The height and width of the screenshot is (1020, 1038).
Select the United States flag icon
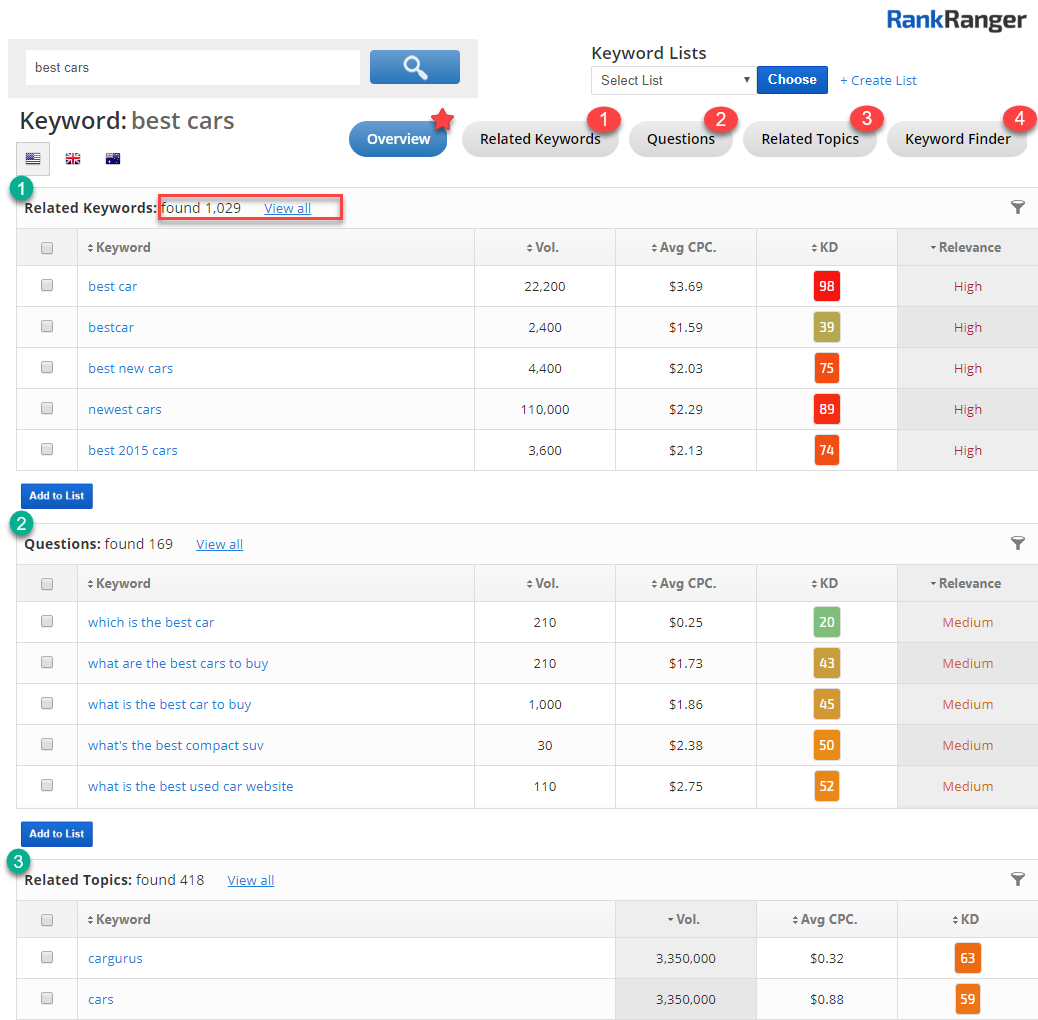point(33,159)
